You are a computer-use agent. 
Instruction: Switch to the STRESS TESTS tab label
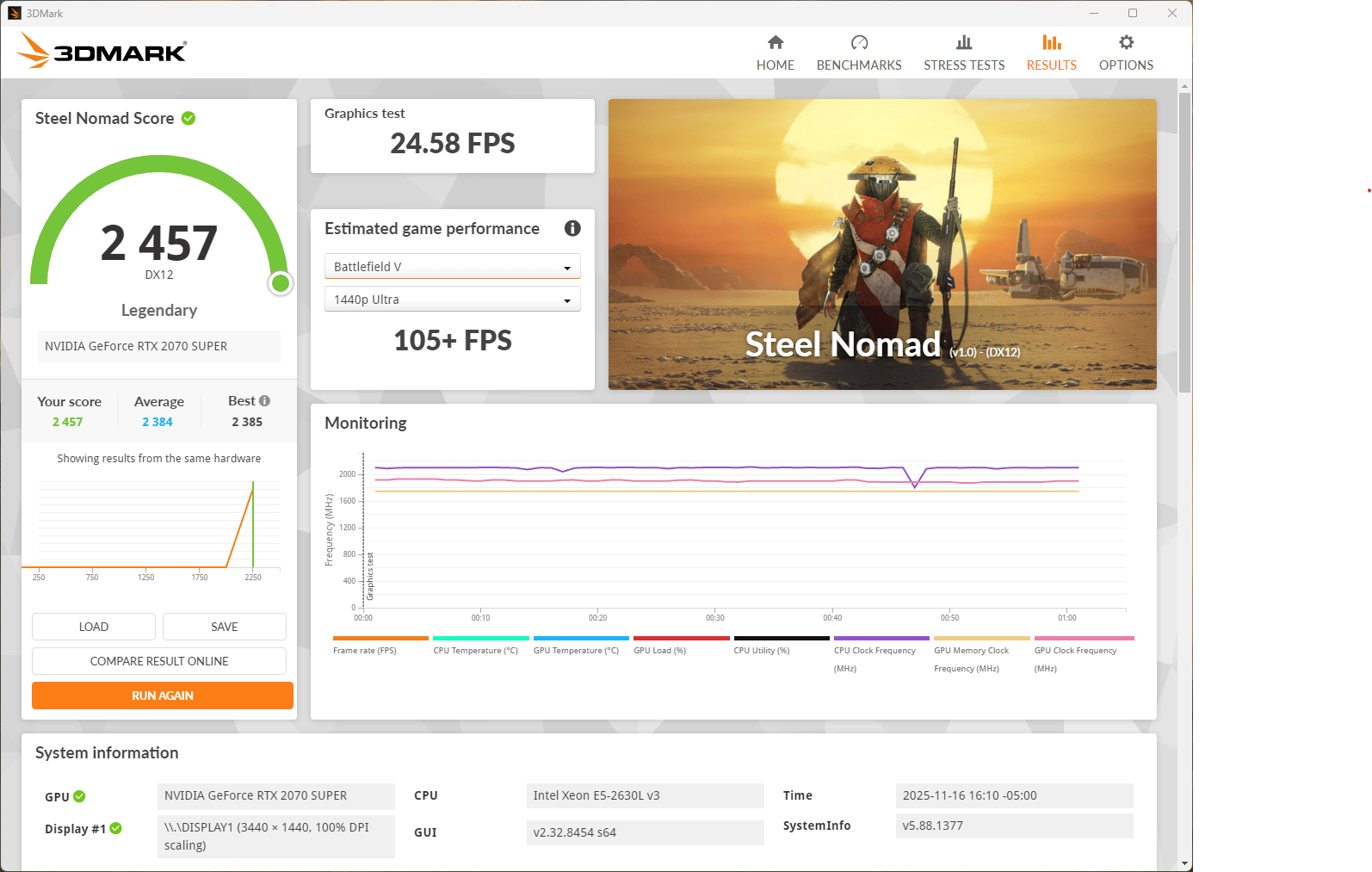964,65
